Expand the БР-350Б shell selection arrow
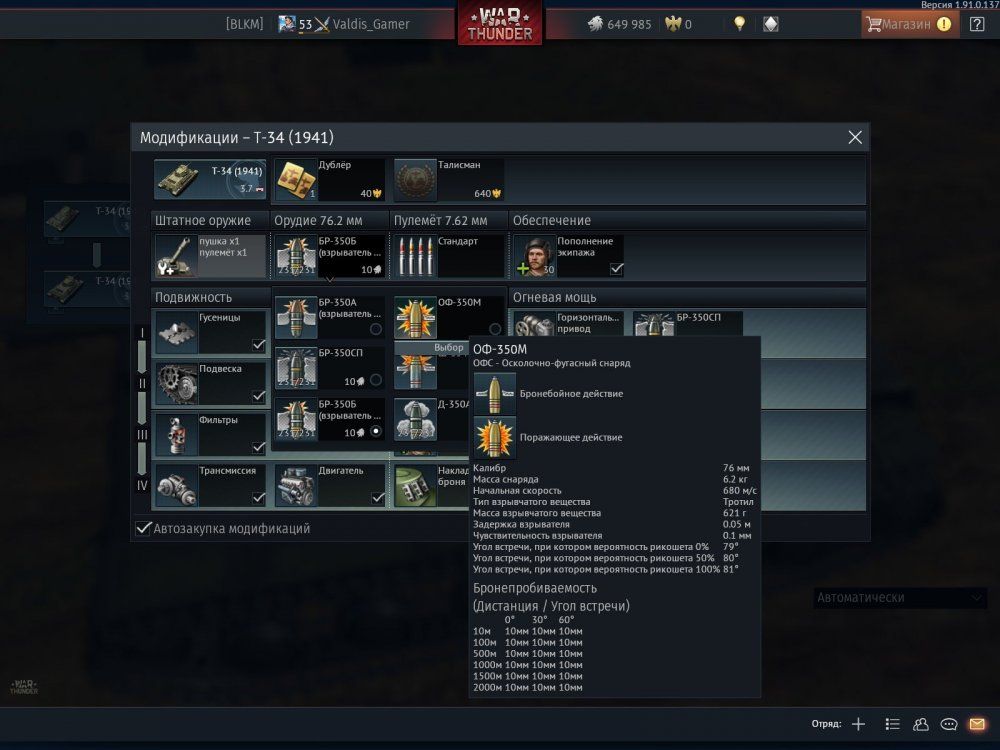The height and width of the screenshot is (750, 1000). coord(329,280)
